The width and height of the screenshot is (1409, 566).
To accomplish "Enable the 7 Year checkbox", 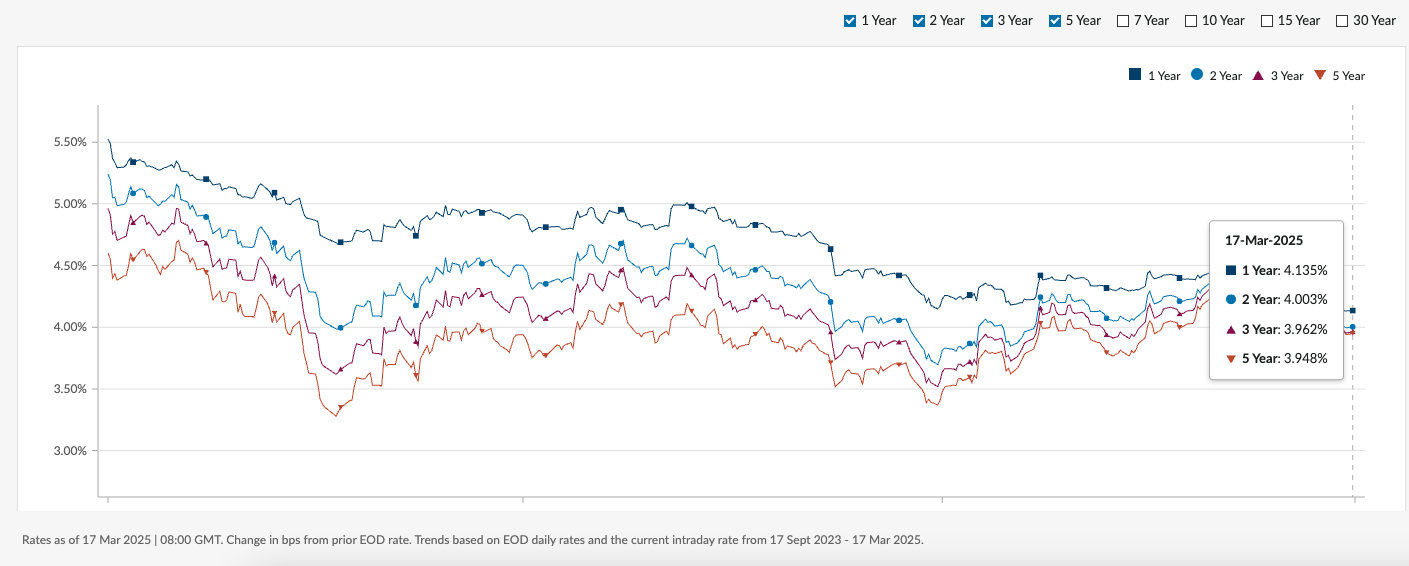I will [x=1123, y=20].
